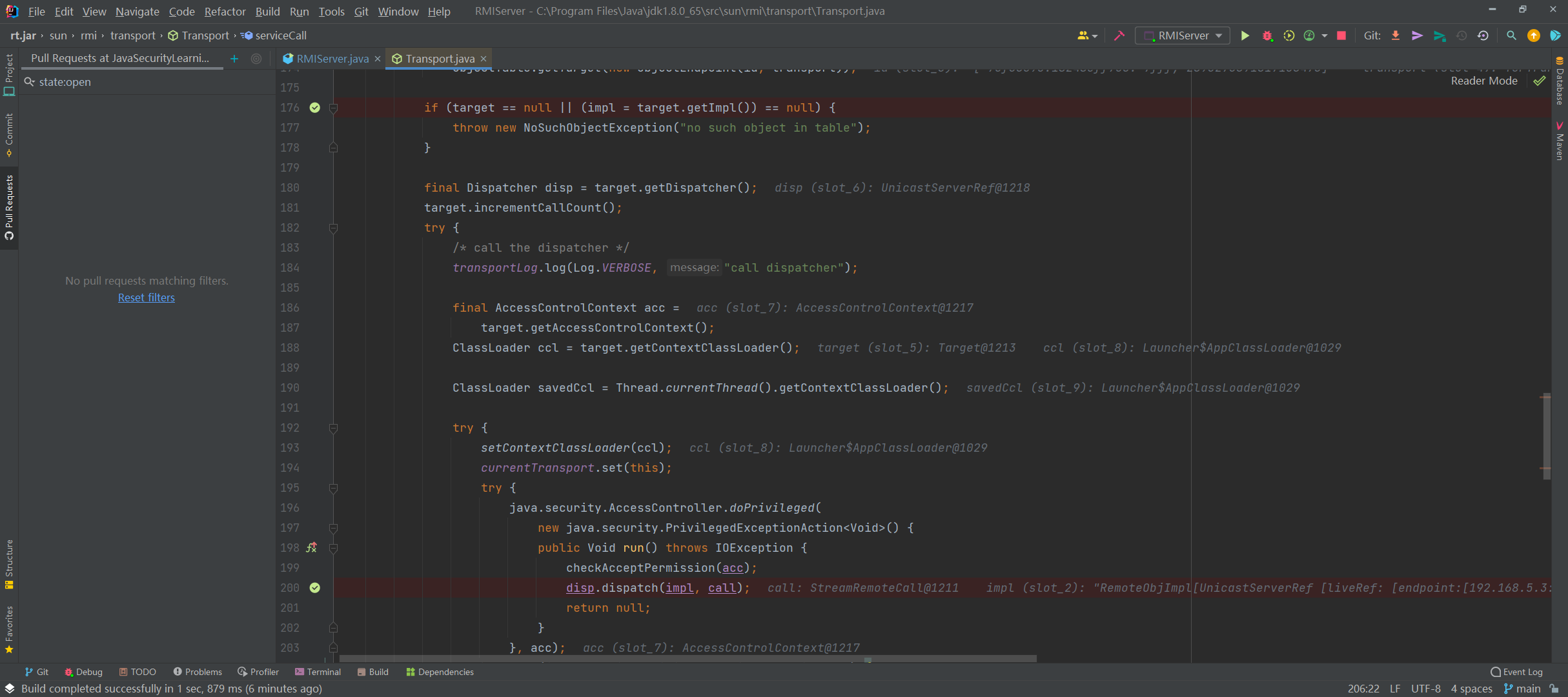Stop the running process
Image resolution: width=1568 pixels, height=697 pixels.
[x=1341, y=36]
